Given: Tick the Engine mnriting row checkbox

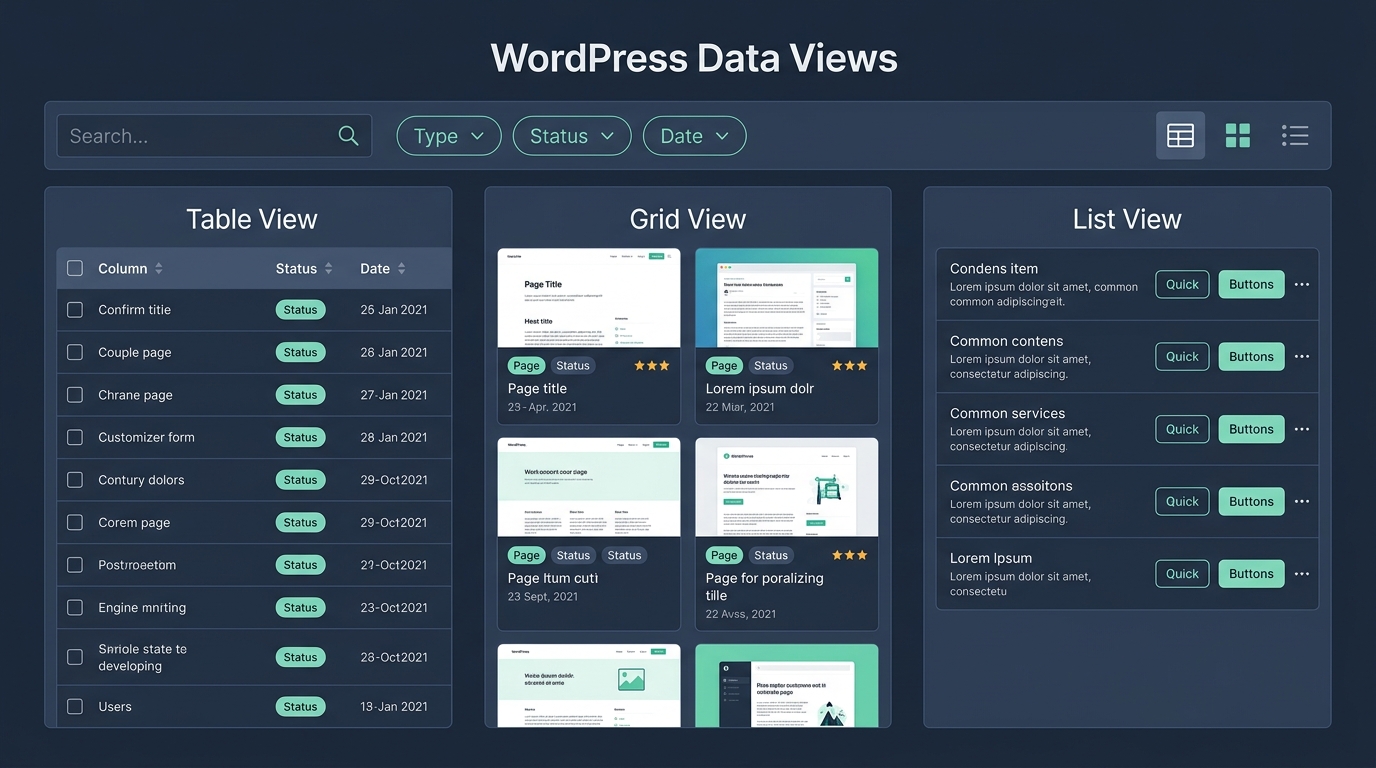Looking at the screenshot, I should (x=75, y=607).
